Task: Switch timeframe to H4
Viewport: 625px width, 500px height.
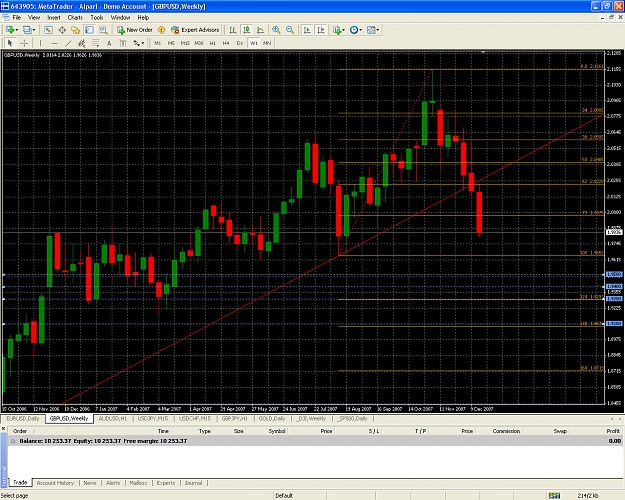Action: 226,43
